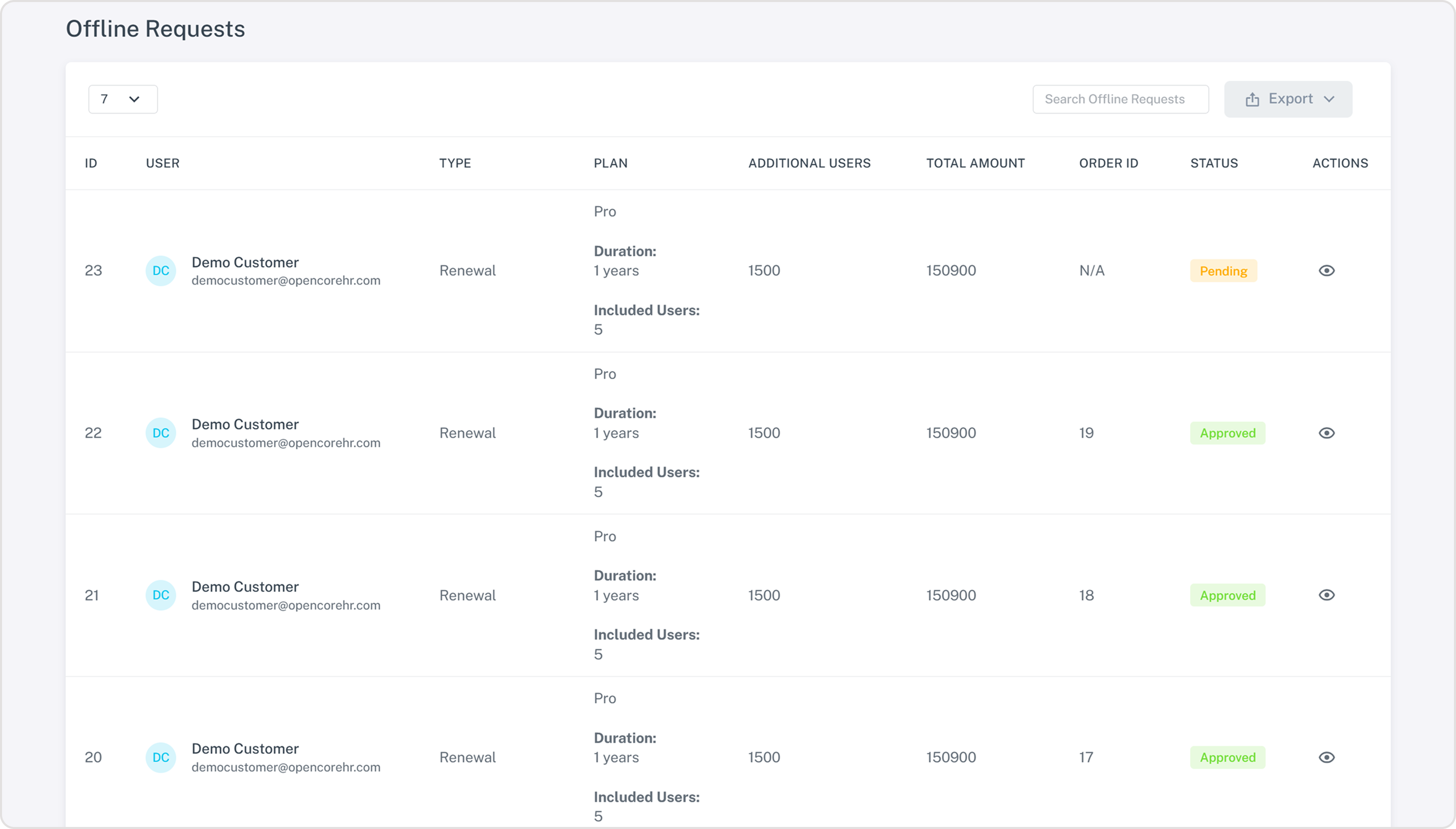Click order ID 19 cell
Image resolution: width=1456 pixels, height=829 pixels.
[x=1086, y=433]
